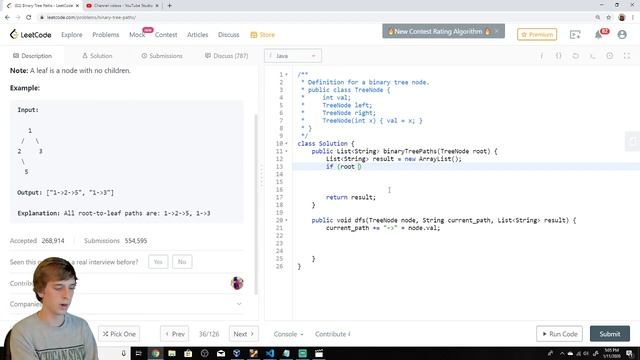The height and width of the screenshot is (360, 640).
Task: Click Run Code
Action: pos(560,334)
